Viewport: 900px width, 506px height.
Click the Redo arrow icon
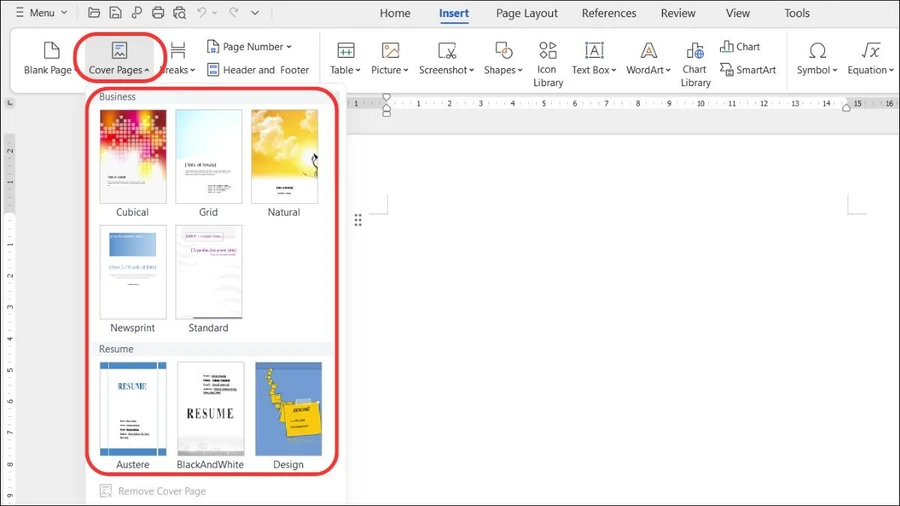(x=234, y=13)
